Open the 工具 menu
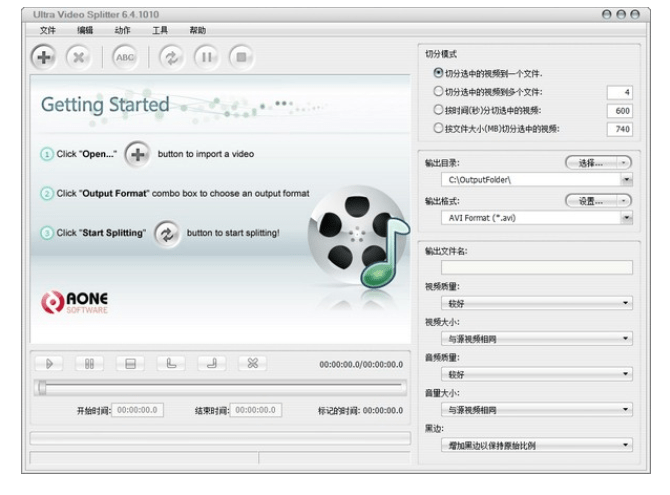This screenshot has height=495, width=670. [x=160, y=30]
